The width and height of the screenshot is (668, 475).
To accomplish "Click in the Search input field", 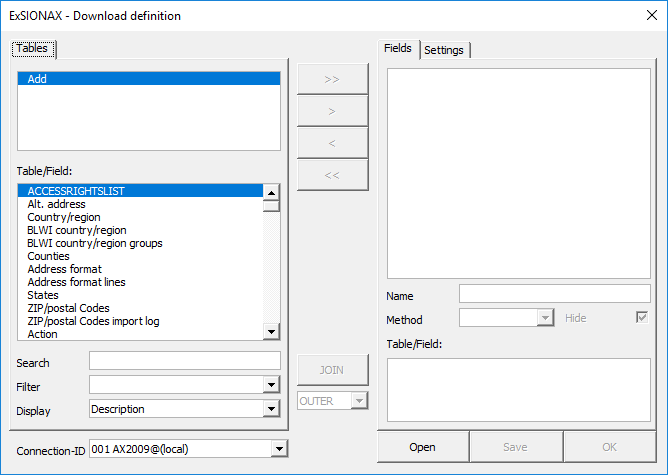I will [x=185, y=360].
